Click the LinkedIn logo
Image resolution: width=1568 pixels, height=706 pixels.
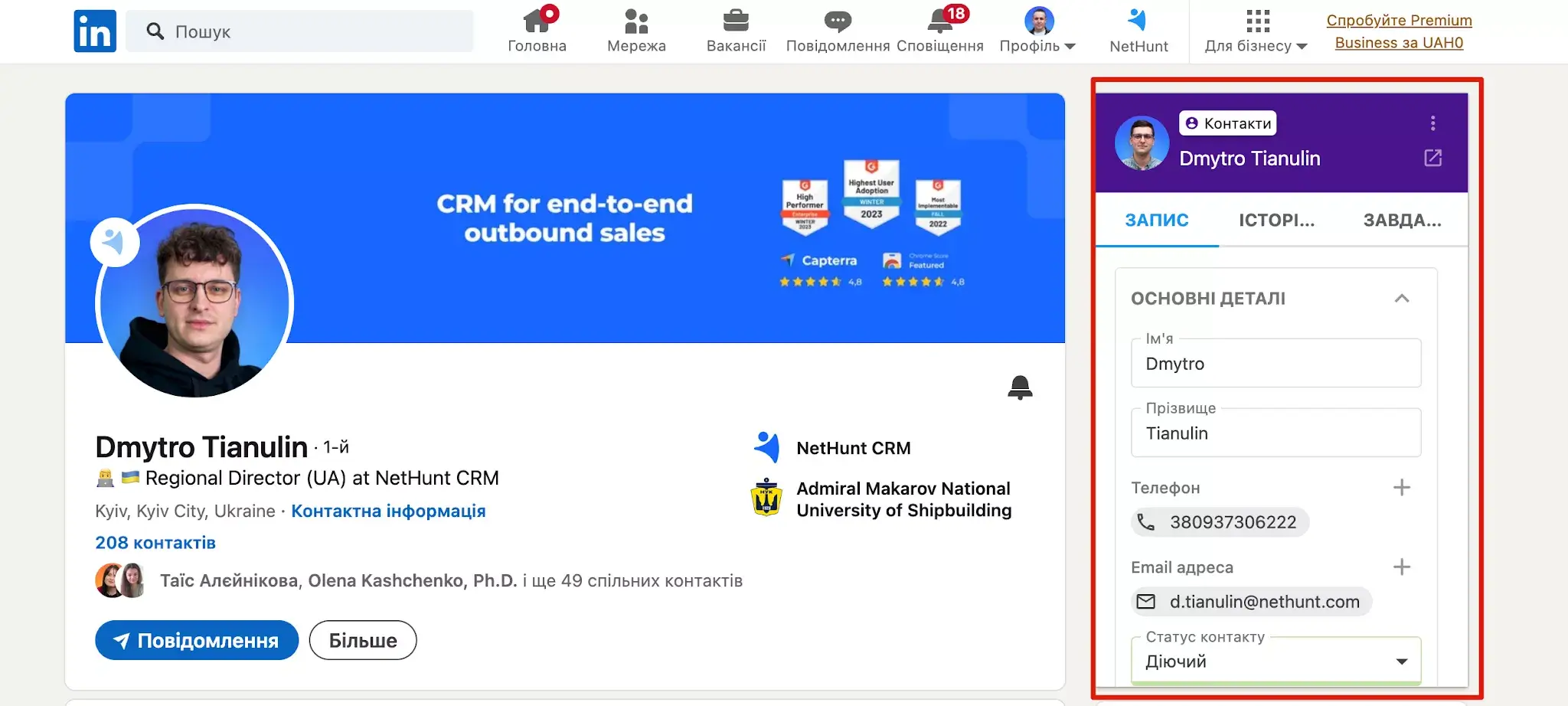pos(95,31)
